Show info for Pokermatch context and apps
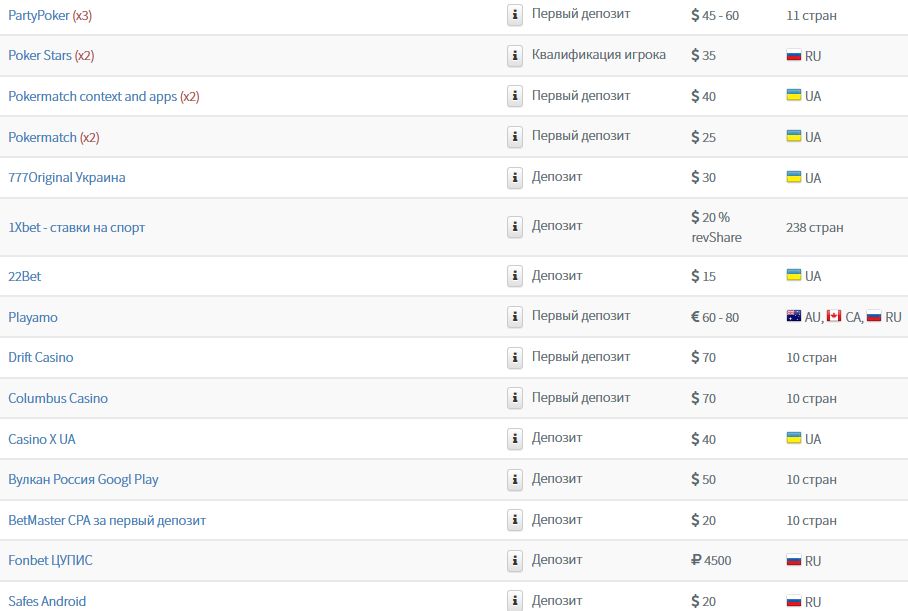The width and height of the screenshot is (908, 611). (x=515, y=96)
